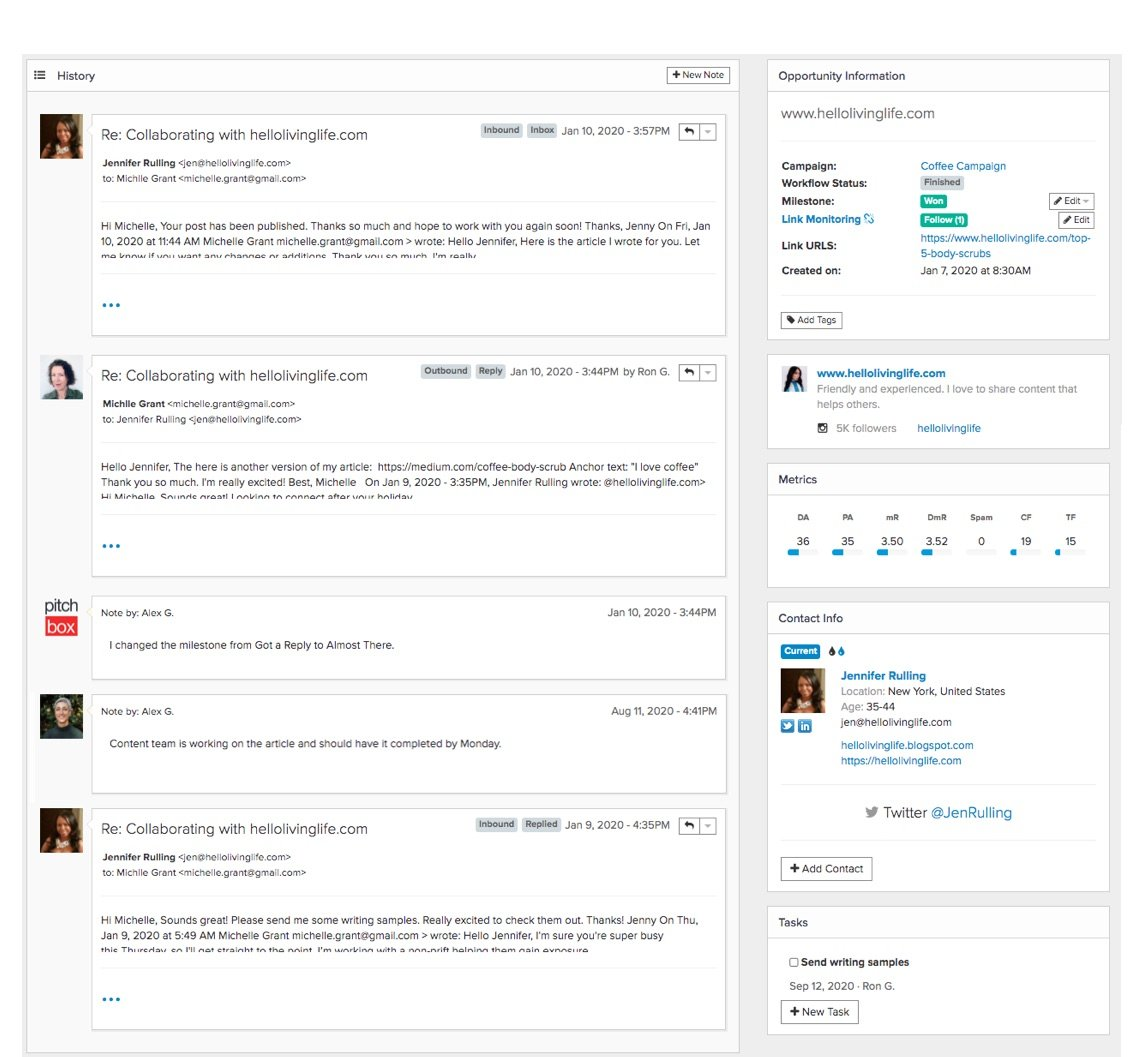Viewport: 1140px width, 1057px height.
Task: Click the reply arrow on the Jan 9 email
Action: coord(689,826)
